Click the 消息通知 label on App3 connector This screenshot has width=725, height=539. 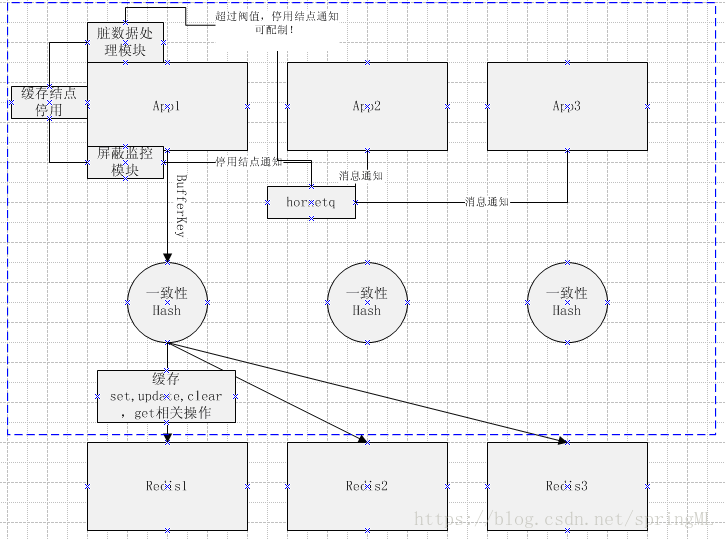pyautogui.click(x=486, y=202)
